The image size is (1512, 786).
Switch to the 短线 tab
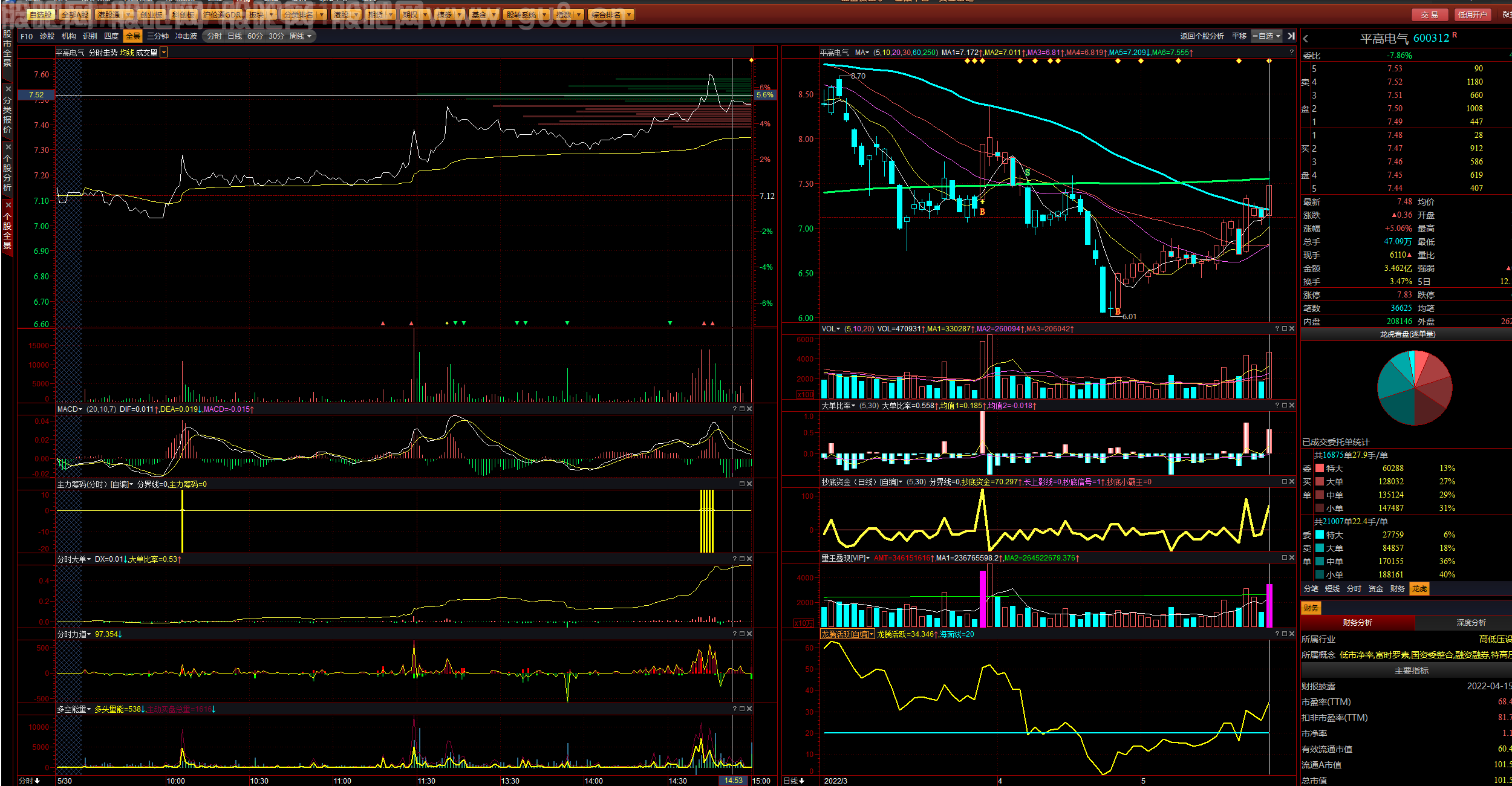[x=1332, y=589]
